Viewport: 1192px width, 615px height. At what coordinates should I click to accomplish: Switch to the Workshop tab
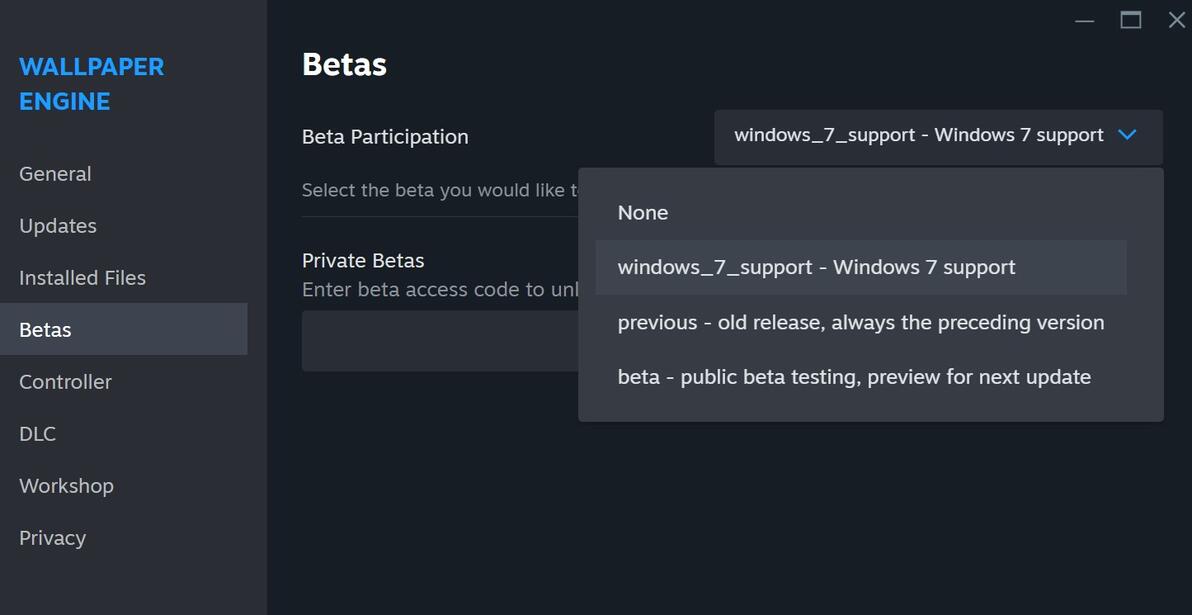click(x=66, y=486)
